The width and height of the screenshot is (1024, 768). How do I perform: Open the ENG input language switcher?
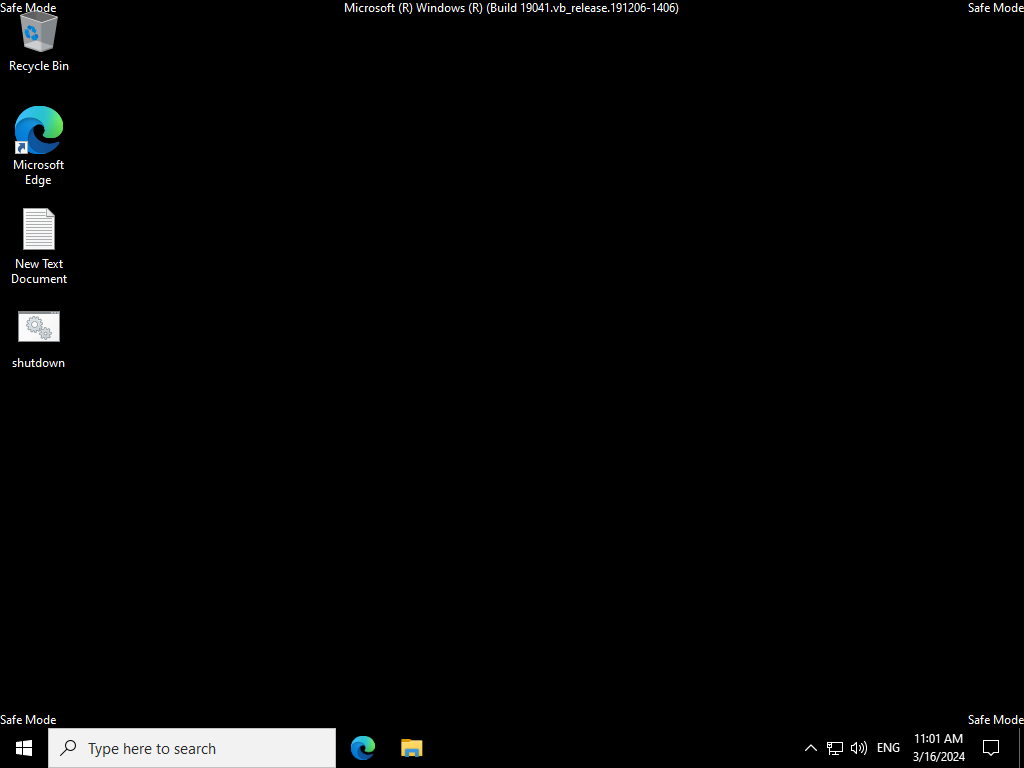[888, 748]
